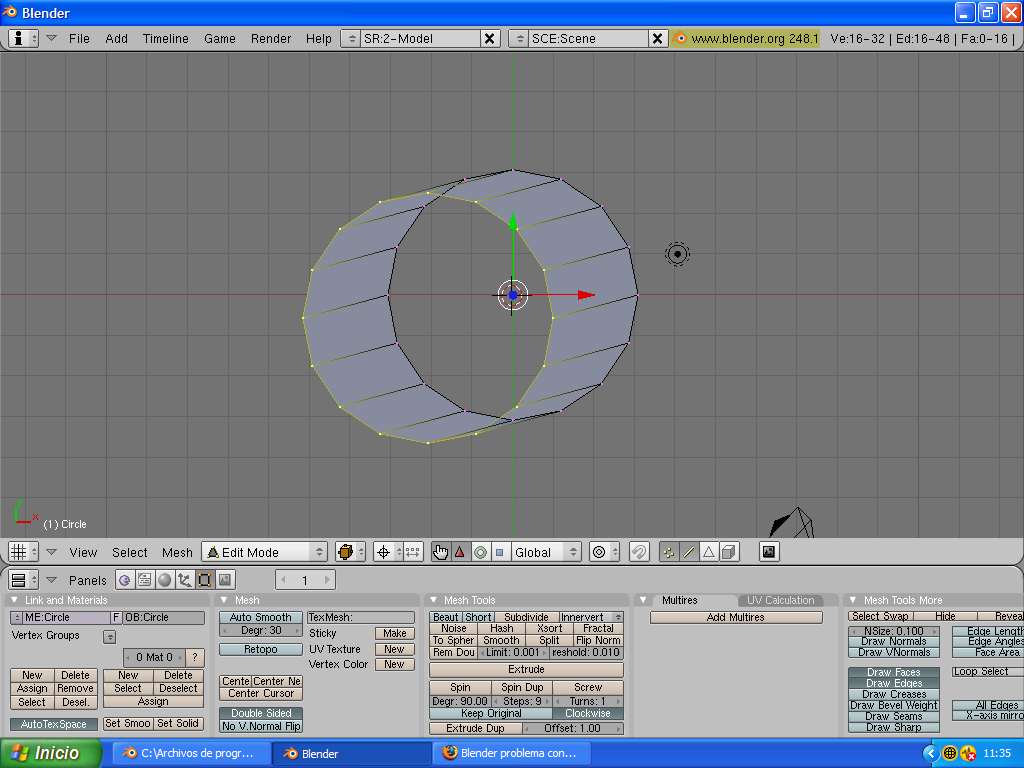Switch to edge select mode
Image resolution: width=1024 pixels, height=768 pixels.
tap(689, 552)
